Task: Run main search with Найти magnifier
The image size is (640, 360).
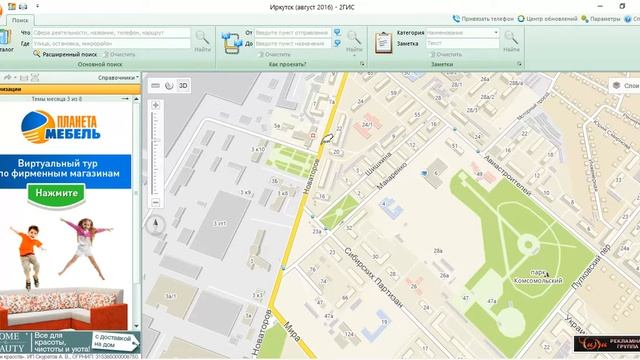Action: pyautogui.click(x=202, y=41)
